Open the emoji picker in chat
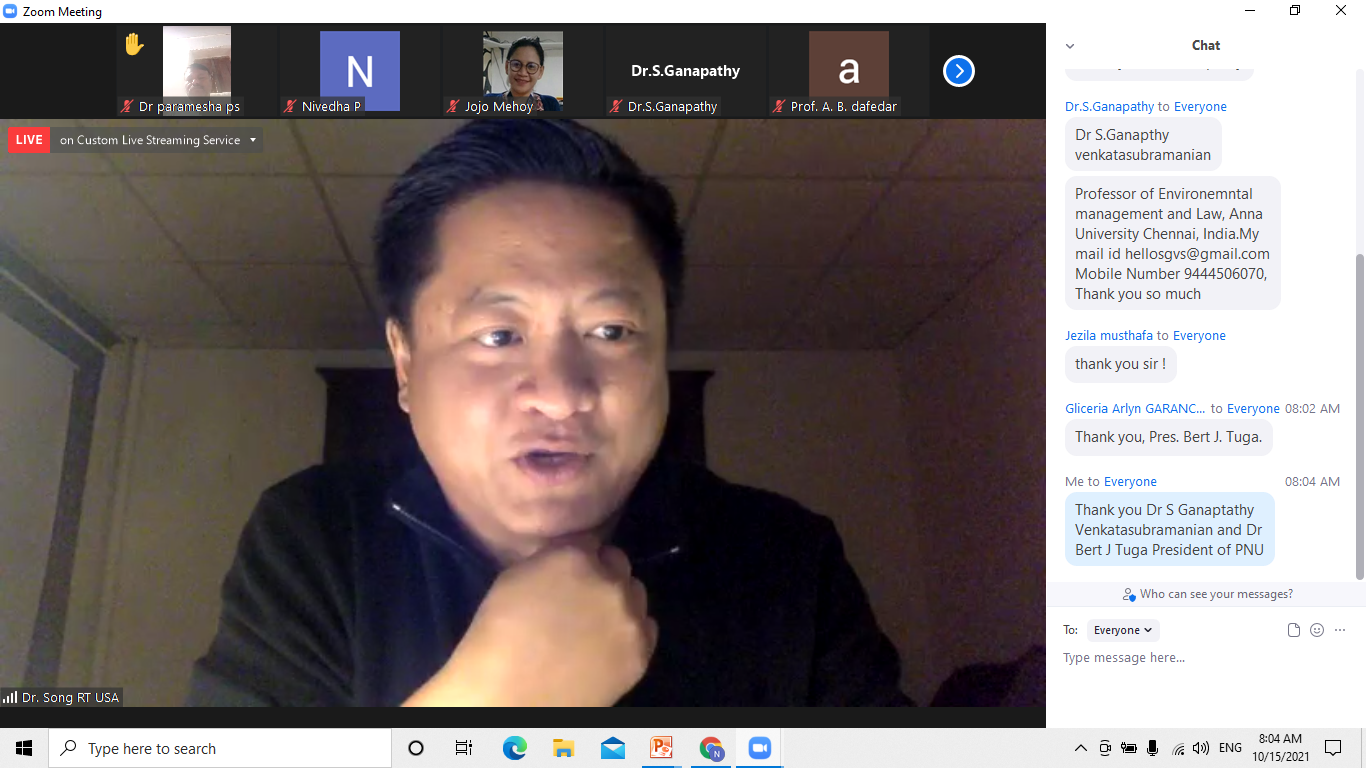The image size is (1366, 768). [x=1317, y=630]
